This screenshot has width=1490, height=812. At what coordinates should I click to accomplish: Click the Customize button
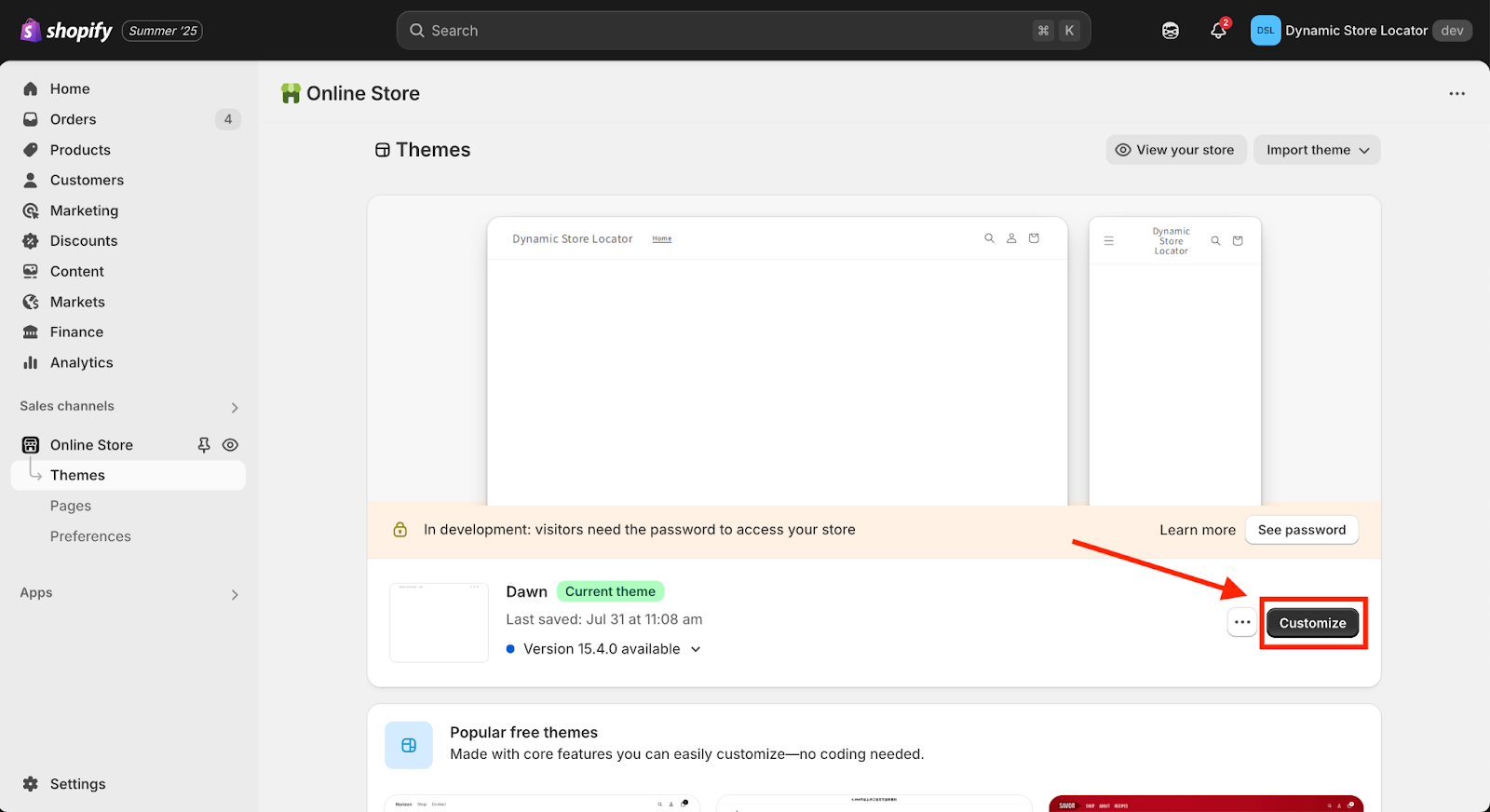[1312, 623]
